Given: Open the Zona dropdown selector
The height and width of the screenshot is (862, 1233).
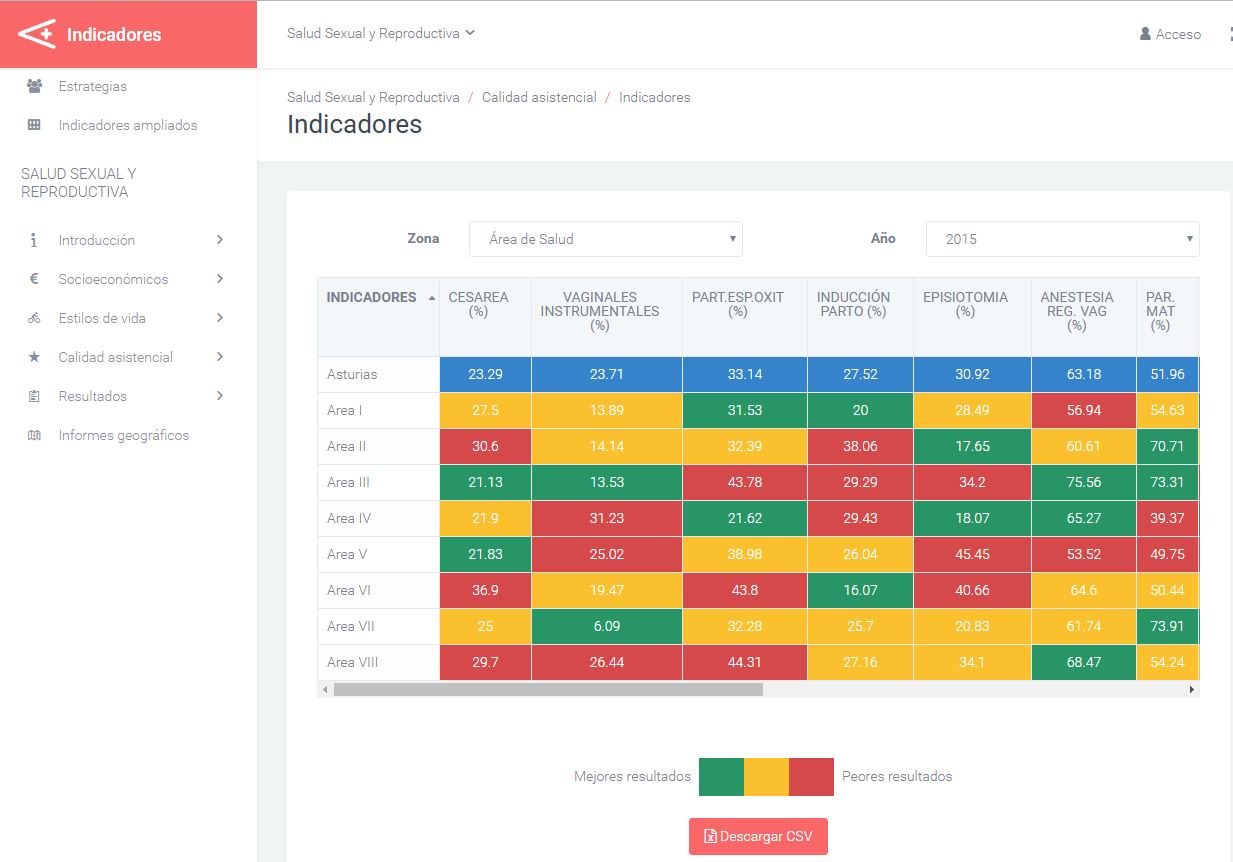Looking at the screenshot, I should [605, 239].
